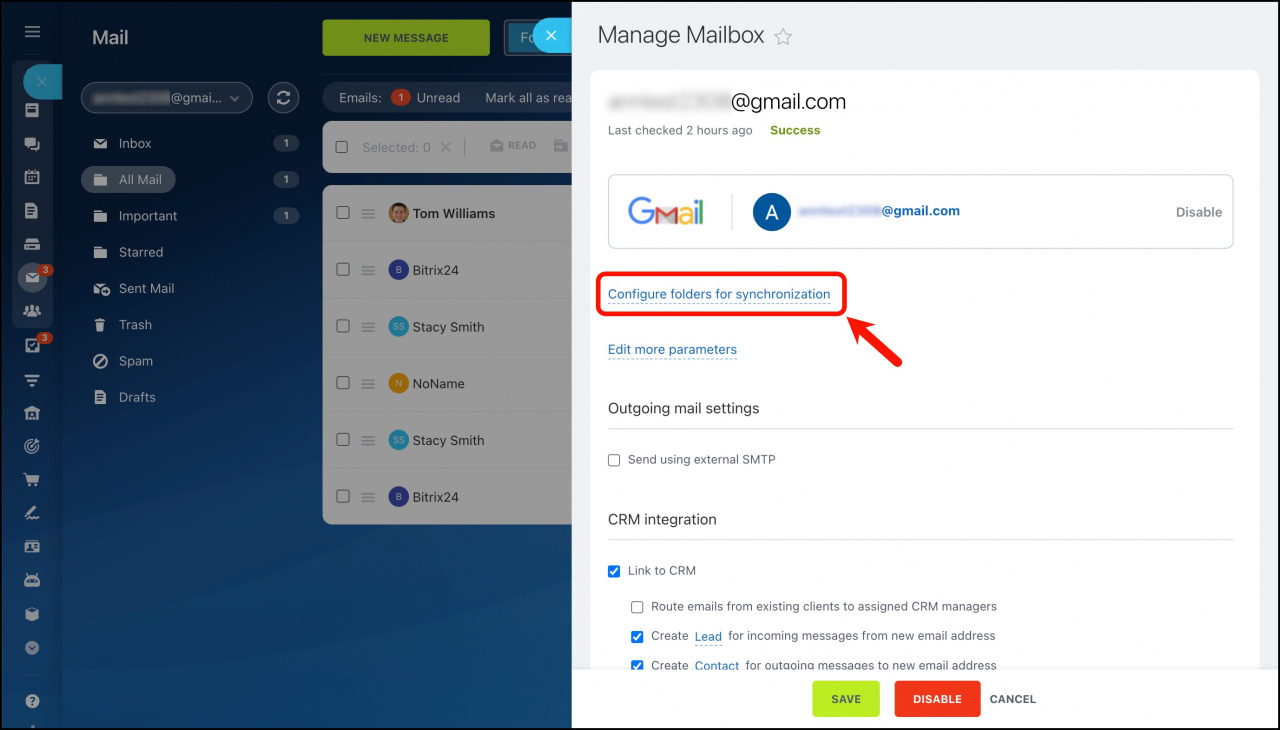Enable Send using external SMTP
1280x730 pixels.
(x=614, y=460)
